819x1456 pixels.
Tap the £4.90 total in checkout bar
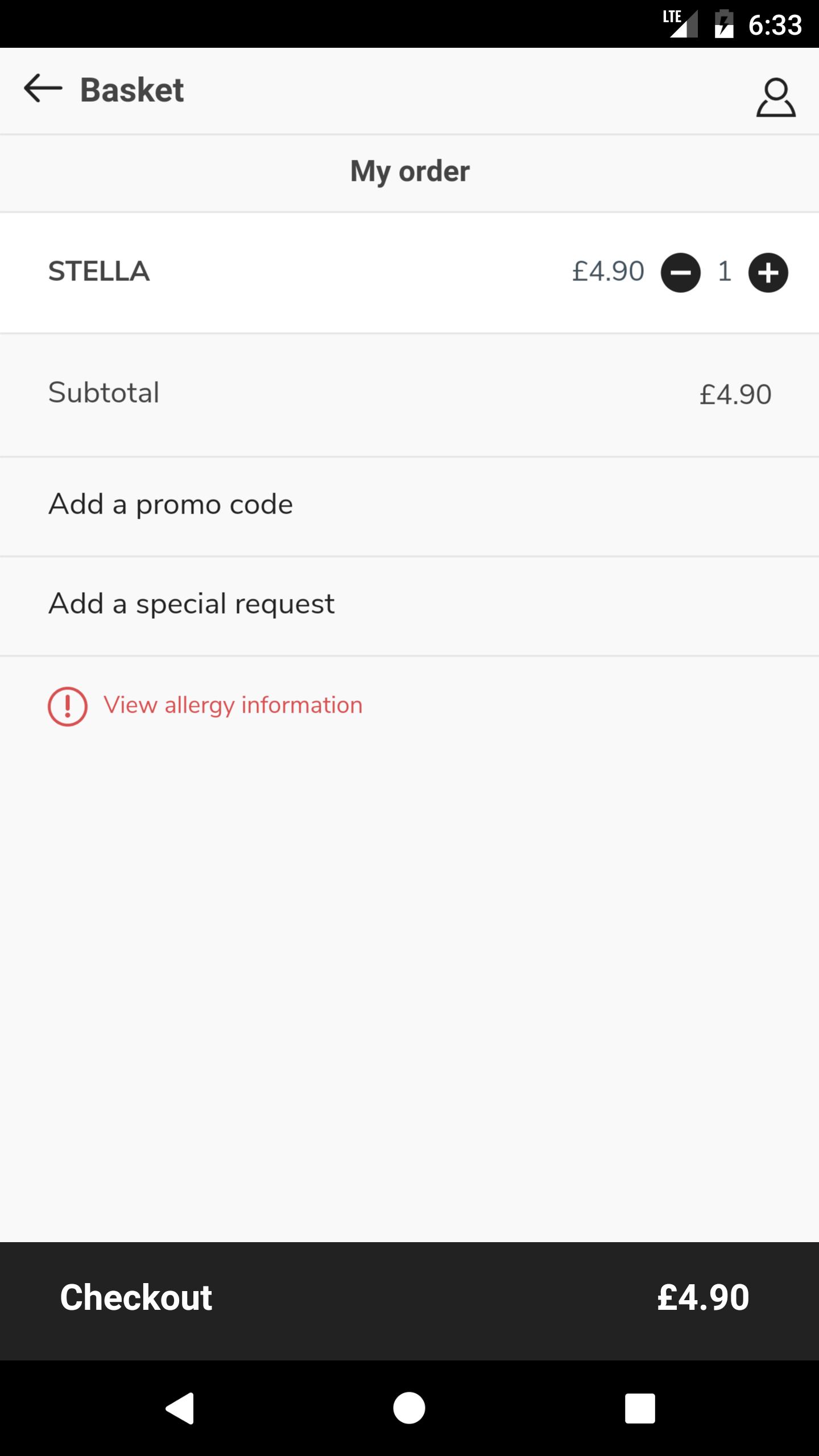703,1298
